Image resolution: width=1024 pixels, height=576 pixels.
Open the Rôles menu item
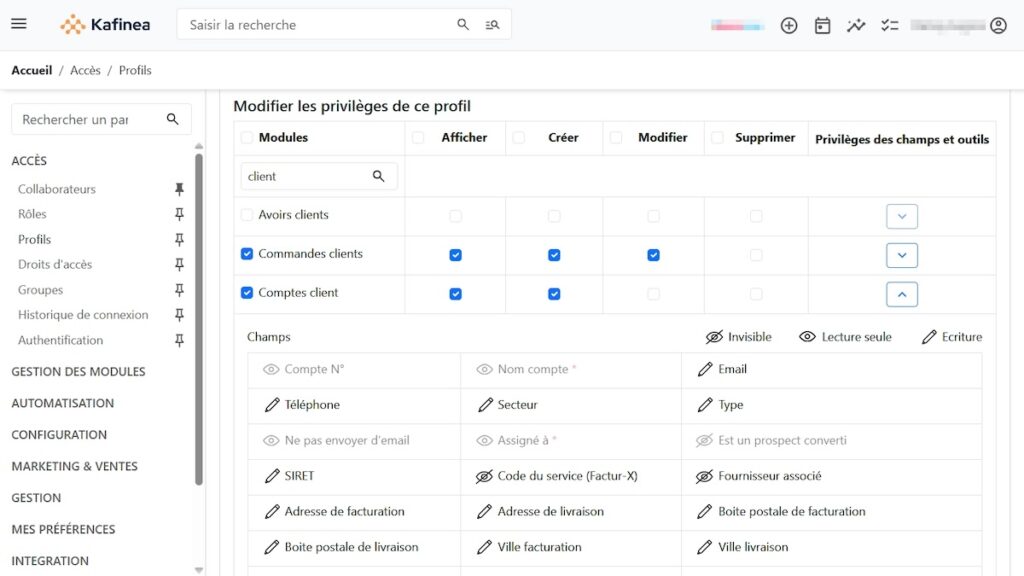point(32,214)
